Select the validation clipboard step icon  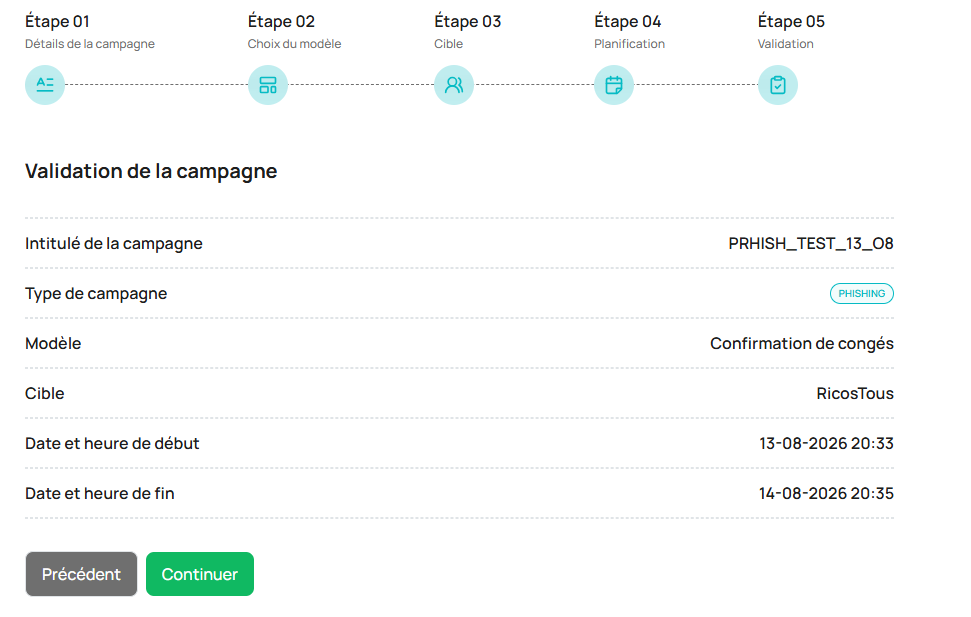pos(778,85)
